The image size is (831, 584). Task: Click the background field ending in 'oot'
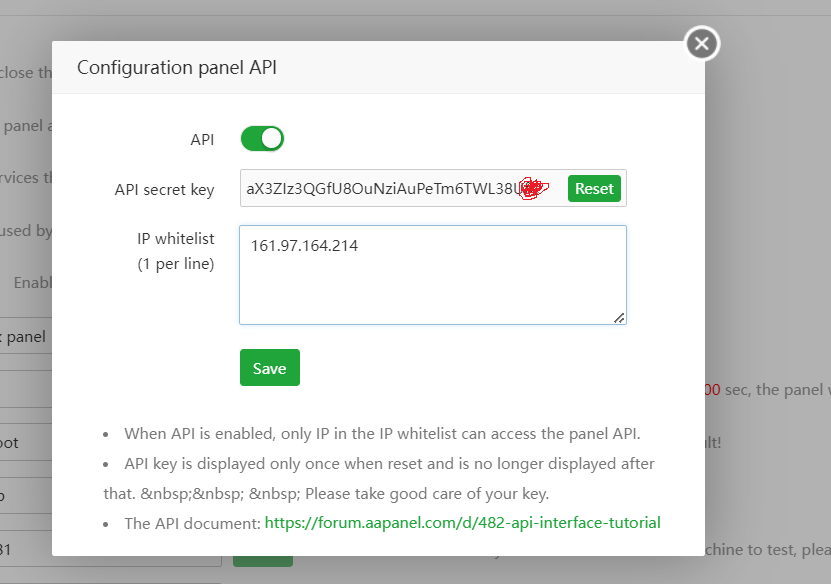coord(25,441)
